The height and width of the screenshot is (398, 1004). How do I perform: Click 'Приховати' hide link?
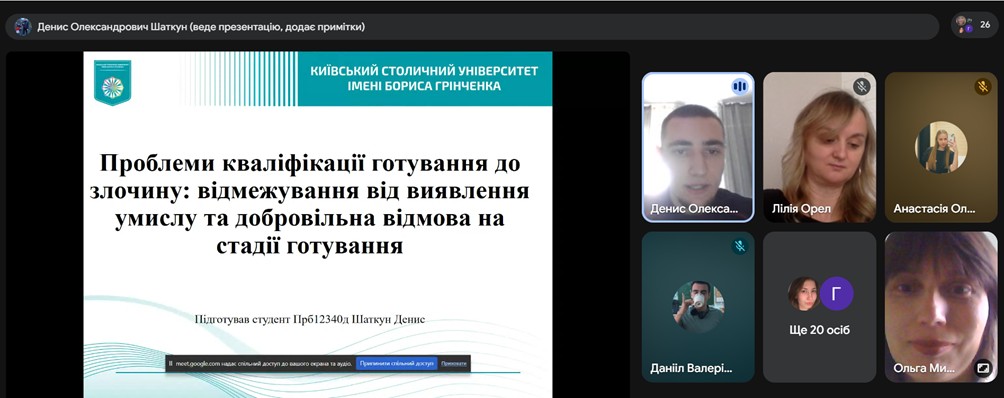[x=454, y=363]
